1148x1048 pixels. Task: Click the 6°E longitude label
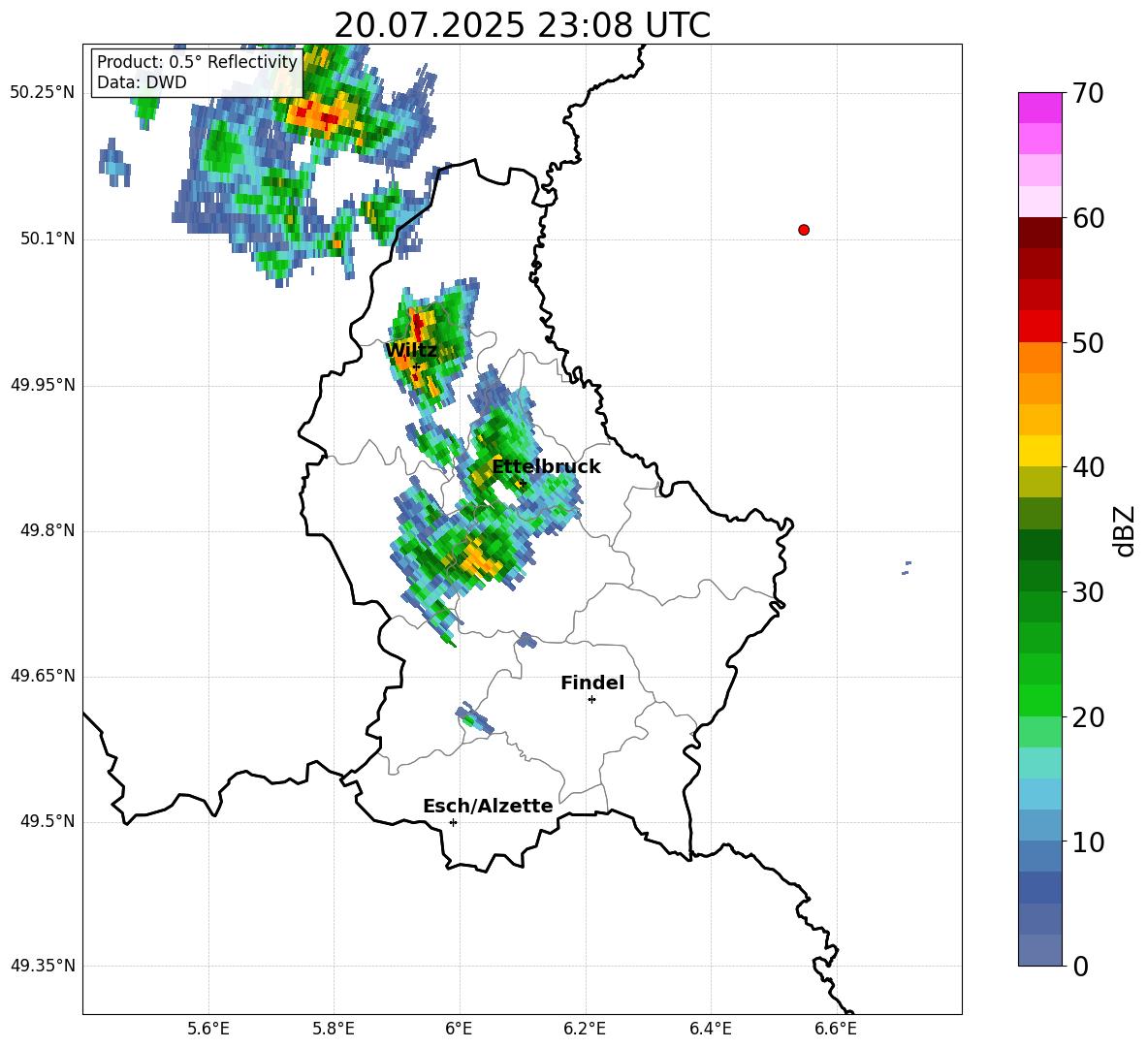[x=459, y=1029]
